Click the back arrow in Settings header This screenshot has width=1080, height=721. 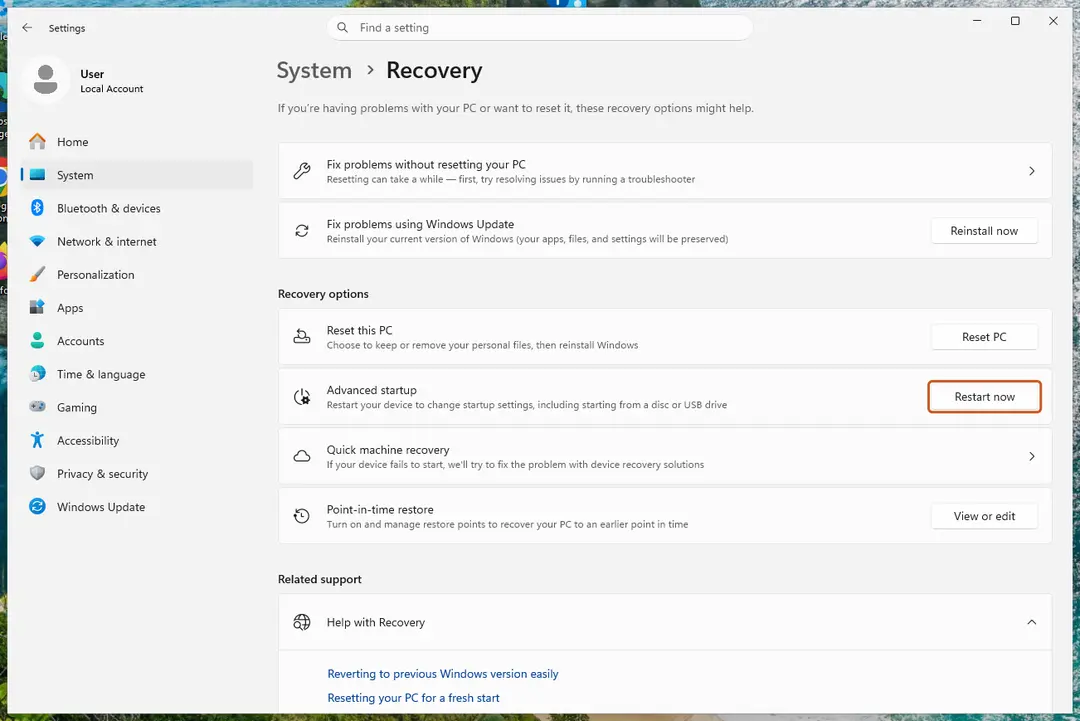coord(27,28)
